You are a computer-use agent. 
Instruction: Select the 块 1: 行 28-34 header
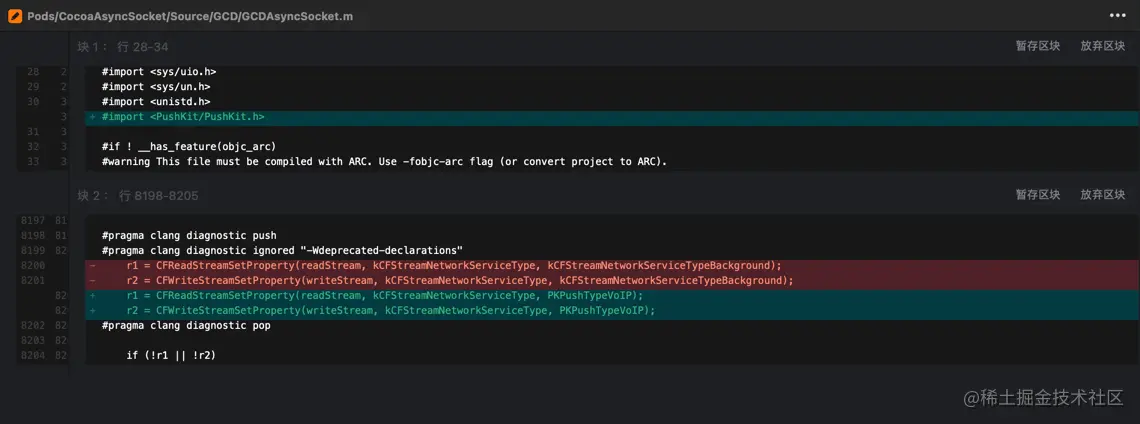pyautogui.click(x=123, y=47)
